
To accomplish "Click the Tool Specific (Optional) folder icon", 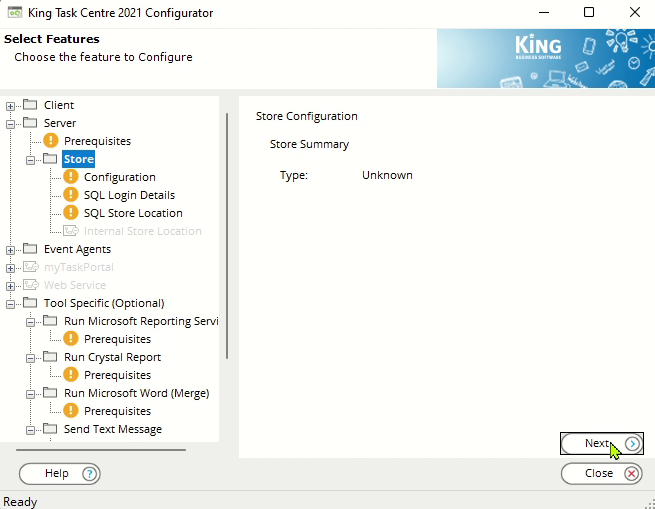I will (30, 302).
